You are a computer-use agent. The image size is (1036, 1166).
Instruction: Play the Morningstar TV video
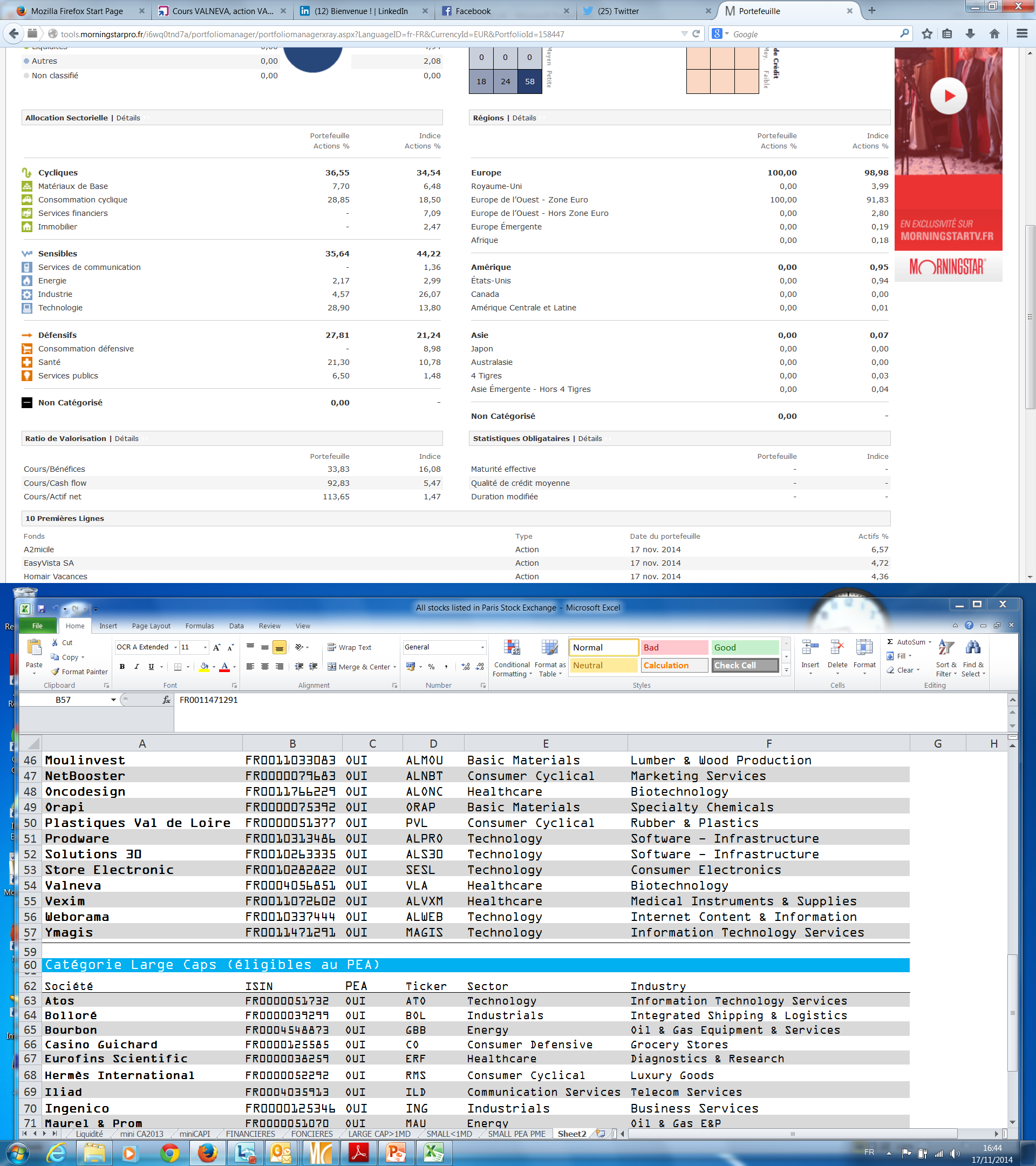pyautogui.click(x=948, y=96)
